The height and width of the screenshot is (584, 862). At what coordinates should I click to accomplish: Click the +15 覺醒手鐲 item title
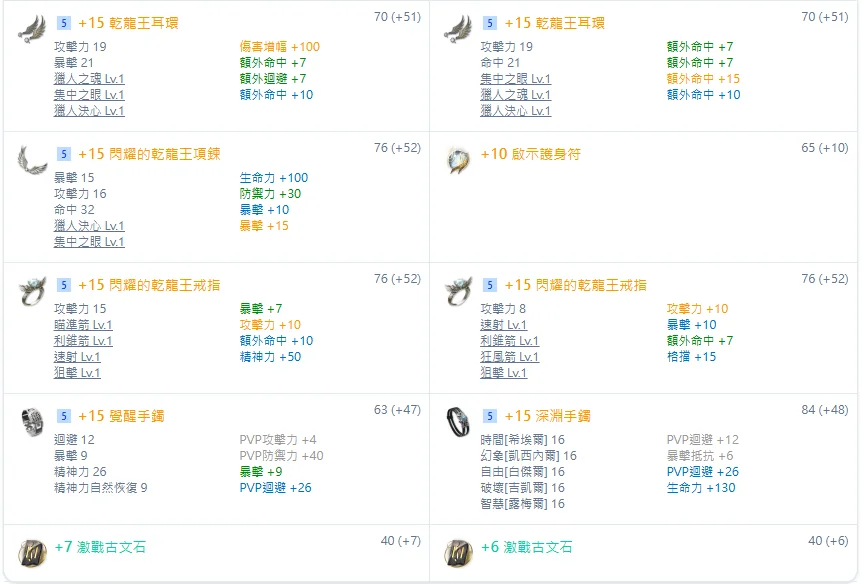tap(121, 416)
